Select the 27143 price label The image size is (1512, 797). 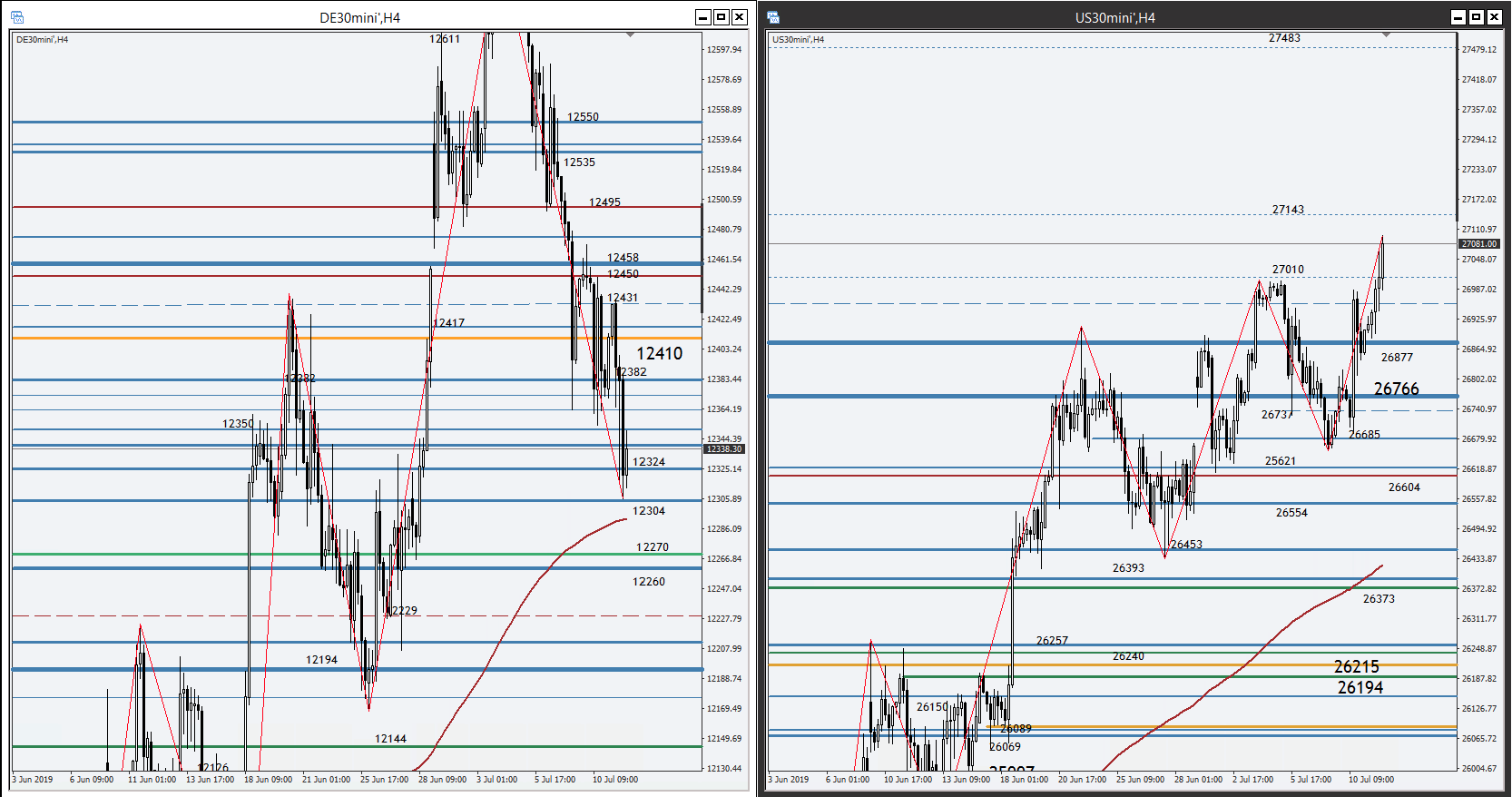point(1288,210)
